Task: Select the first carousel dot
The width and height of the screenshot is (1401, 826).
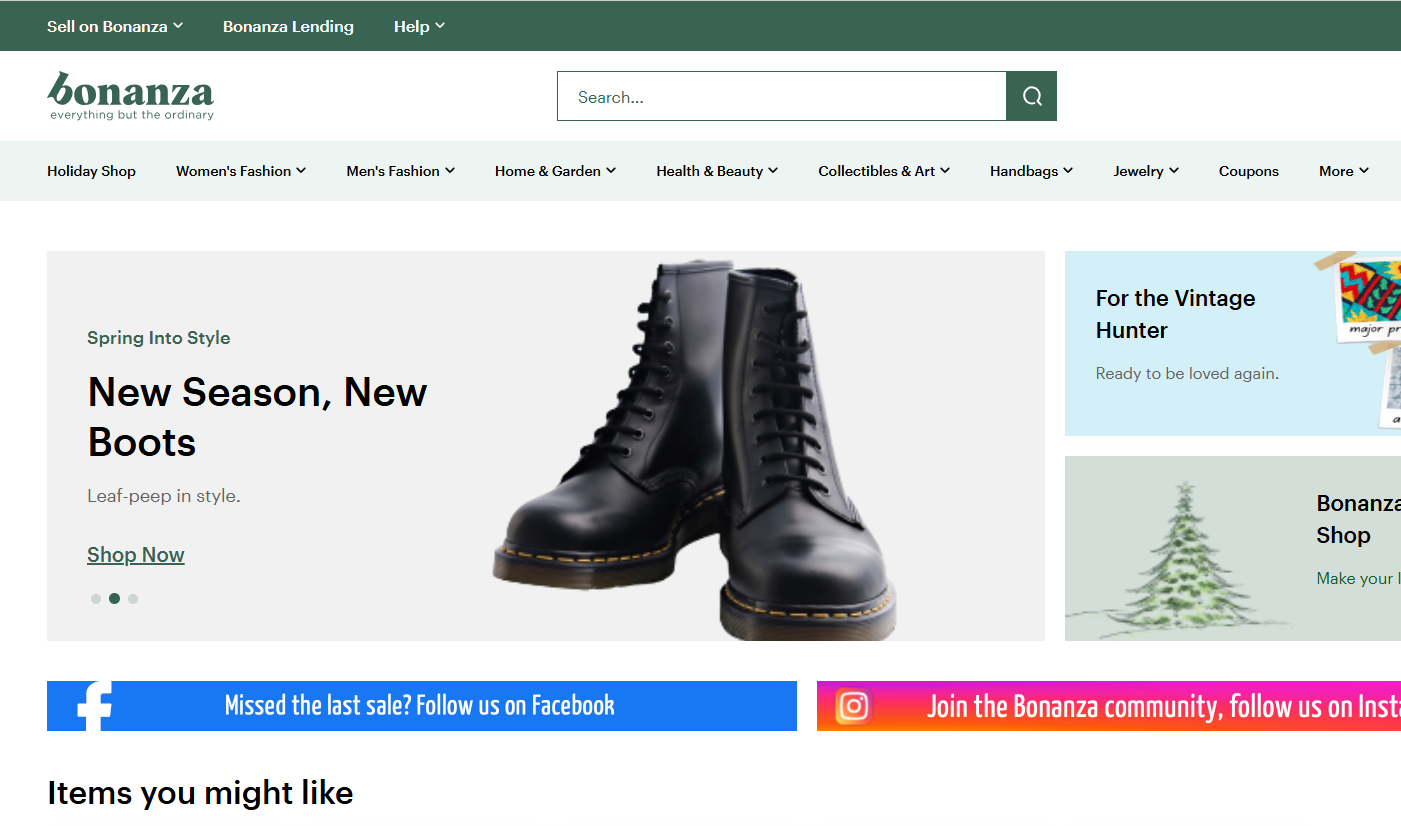Action: (x=96, y=599)
